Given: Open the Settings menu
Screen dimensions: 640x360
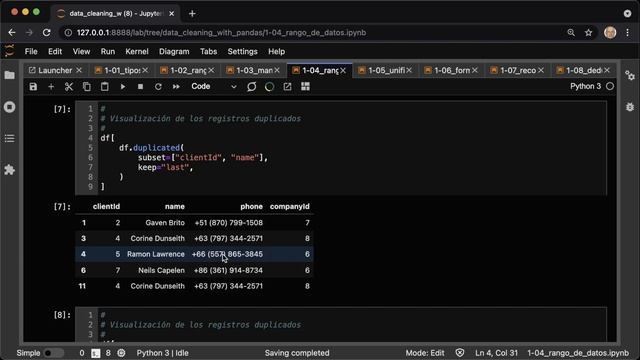Looking at the screenshot, I should point(242,52).
